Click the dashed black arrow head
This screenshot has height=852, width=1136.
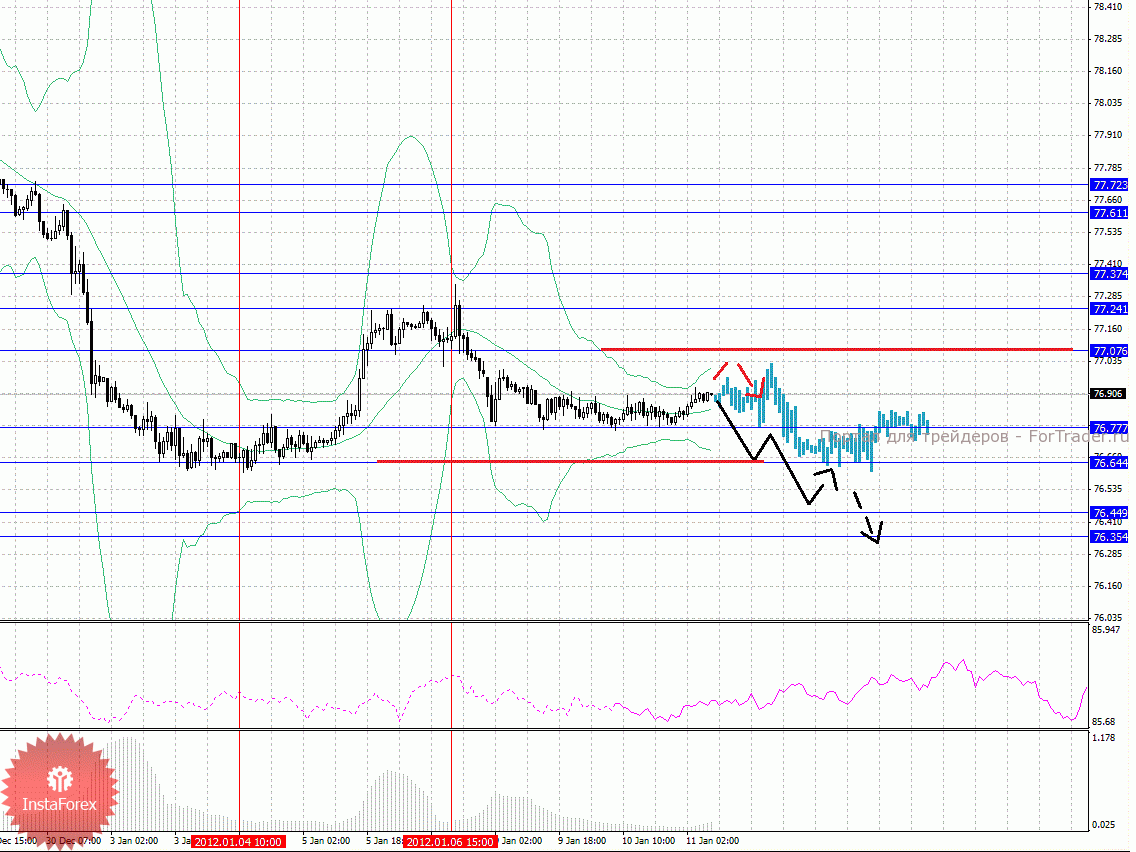coord(877,537)
